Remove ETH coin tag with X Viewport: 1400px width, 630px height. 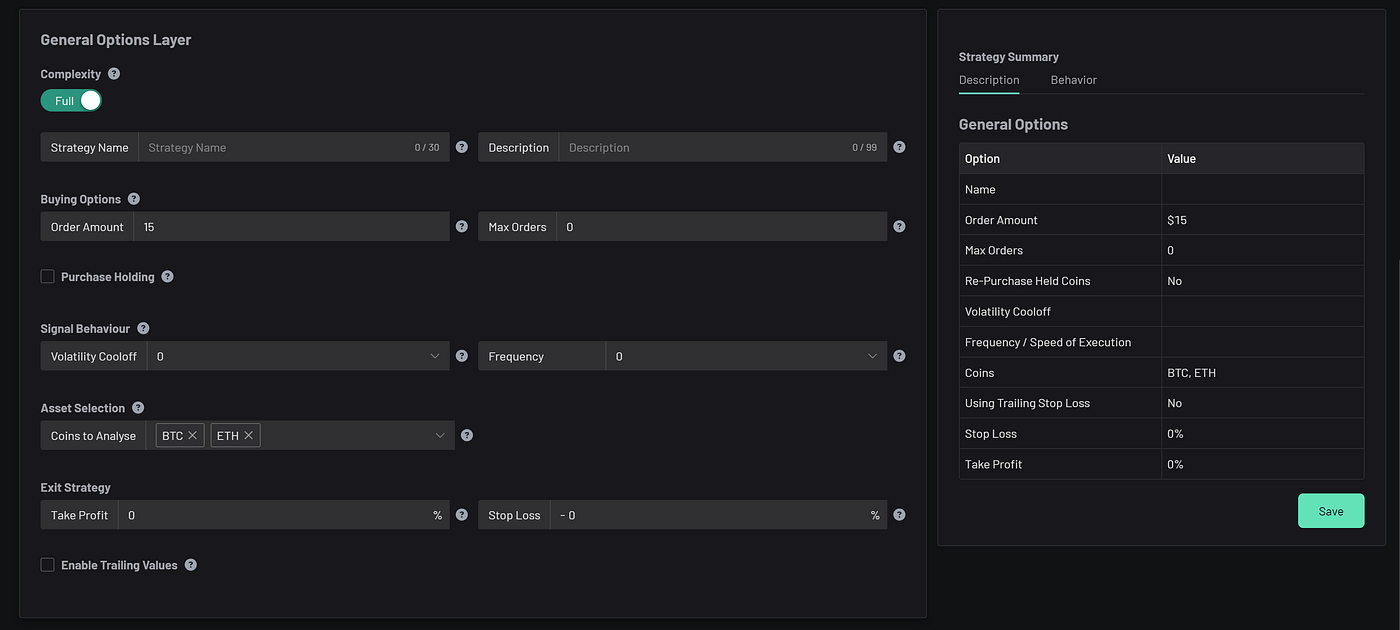(x=248, y=436)
